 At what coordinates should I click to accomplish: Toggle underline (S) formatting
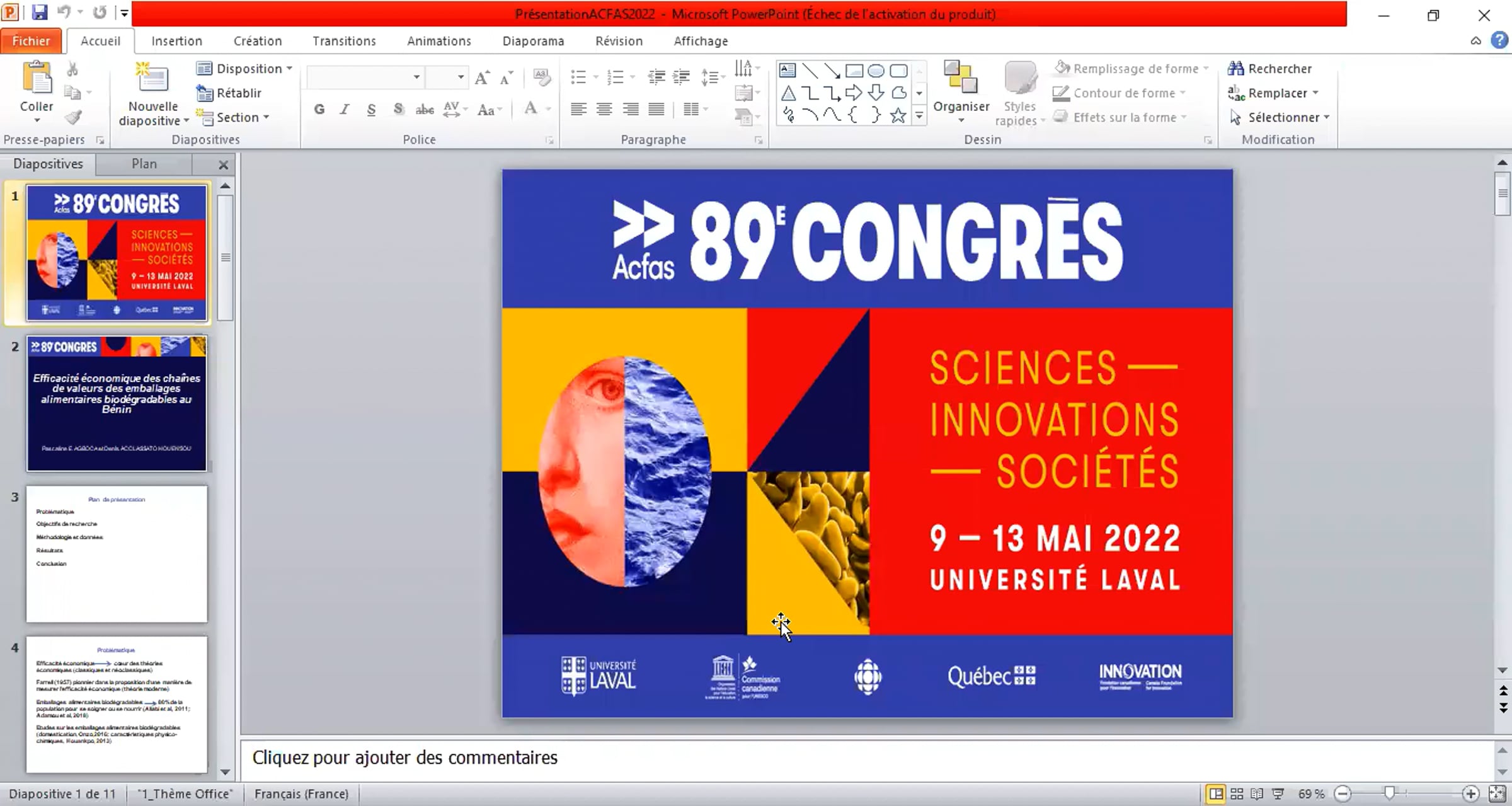pos(371,110)
